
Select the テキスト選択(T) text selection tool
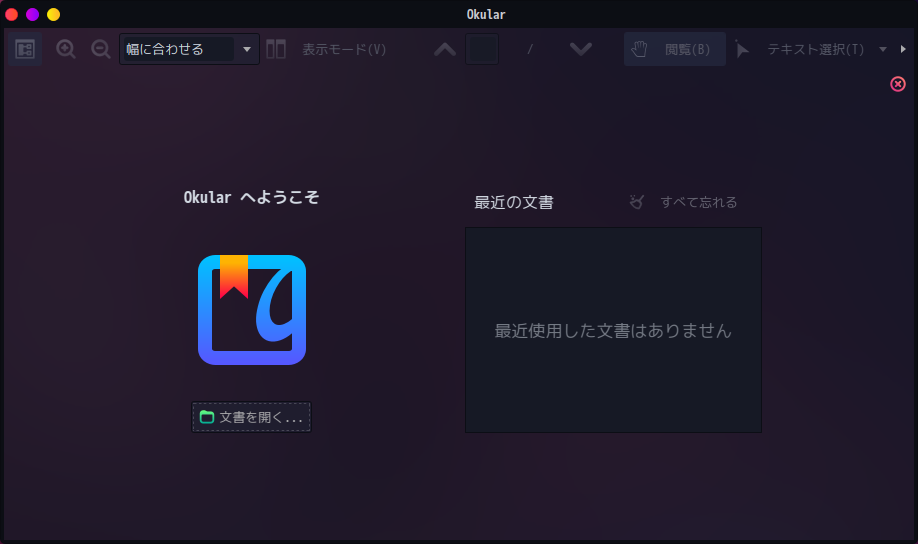pos(800,49)
